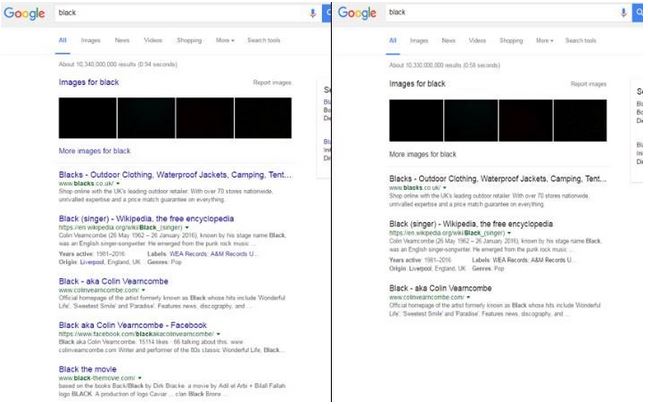
Task: Select the All tab in right window
Action: (x=393, y=40)
